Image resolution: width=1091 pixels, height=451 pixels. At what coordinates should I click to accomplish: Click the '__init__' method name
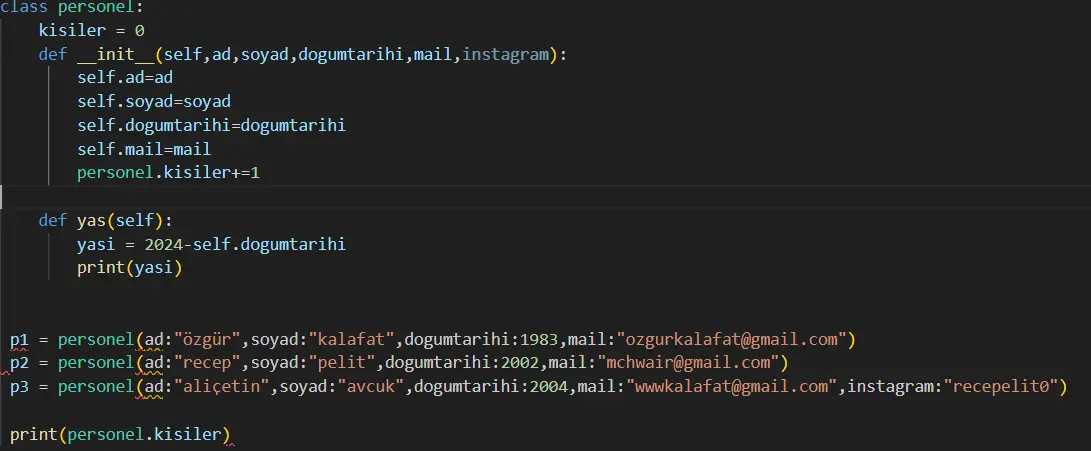116,54
